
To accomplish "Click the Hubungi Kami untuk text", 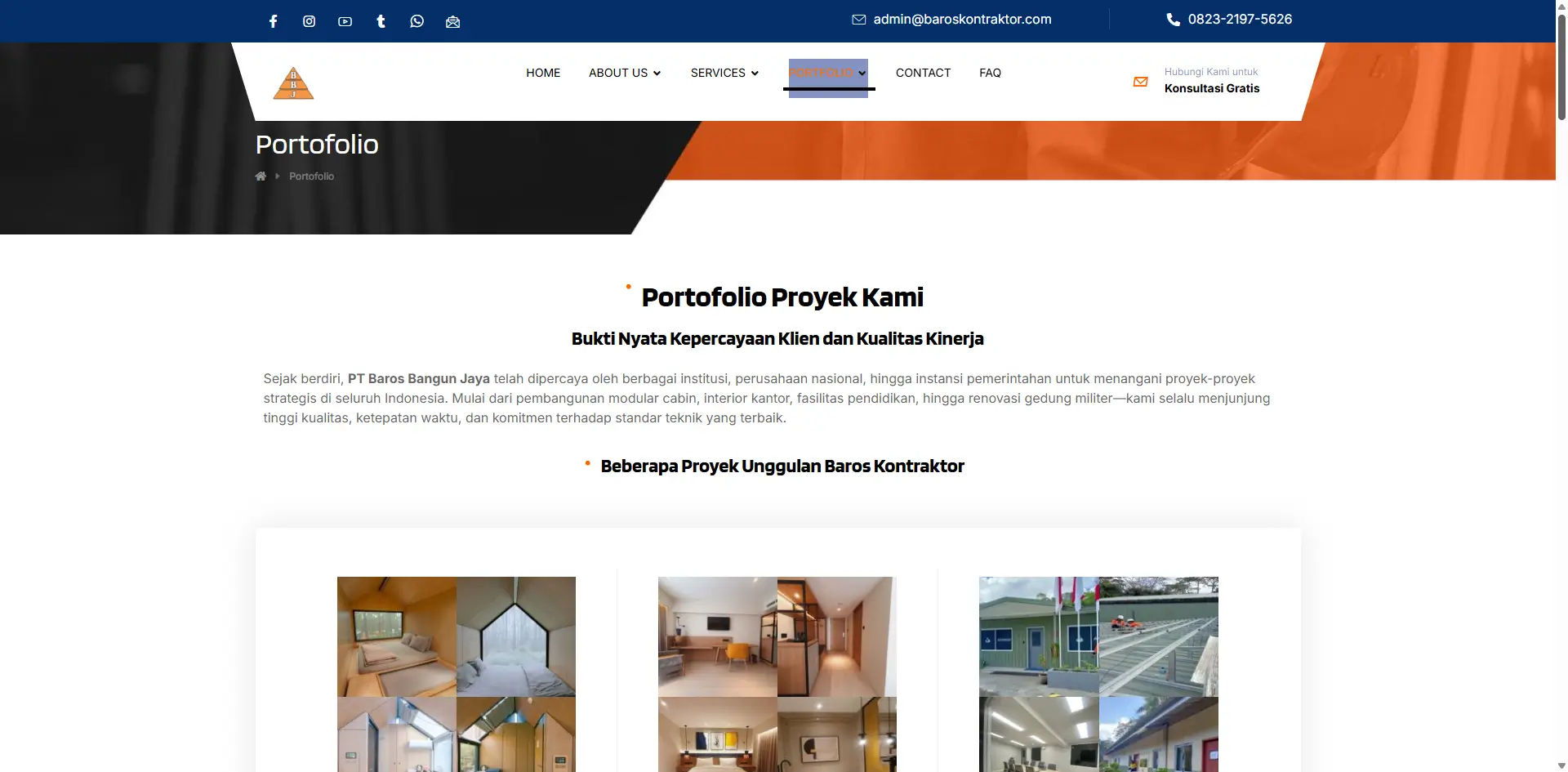I will [1211, 72].
